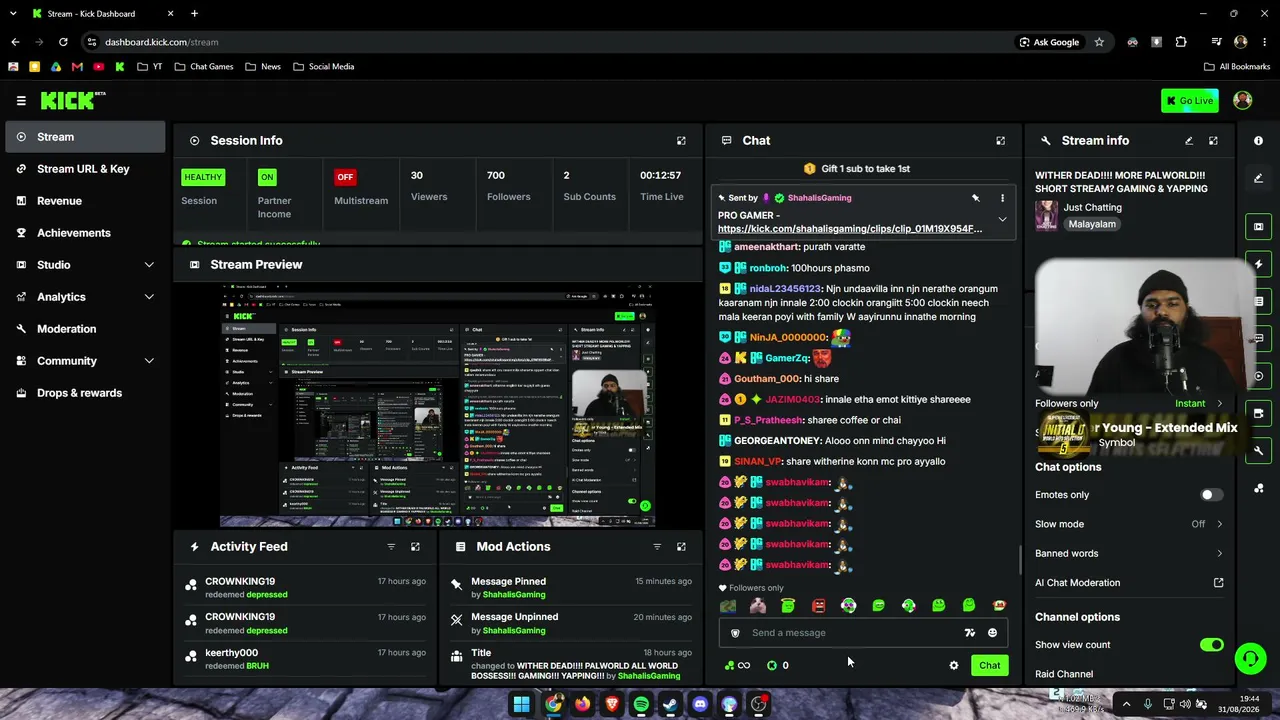The image size is (1280, 720).
Task: Open a new browser tab
Action: (x=194, y=14)
